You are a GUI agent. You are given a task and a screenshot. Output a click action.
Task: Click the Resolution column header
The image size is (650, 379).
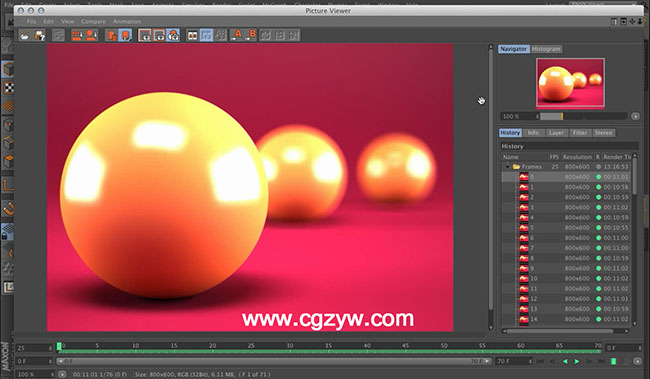pyautogui.click(x=577, y=157)
